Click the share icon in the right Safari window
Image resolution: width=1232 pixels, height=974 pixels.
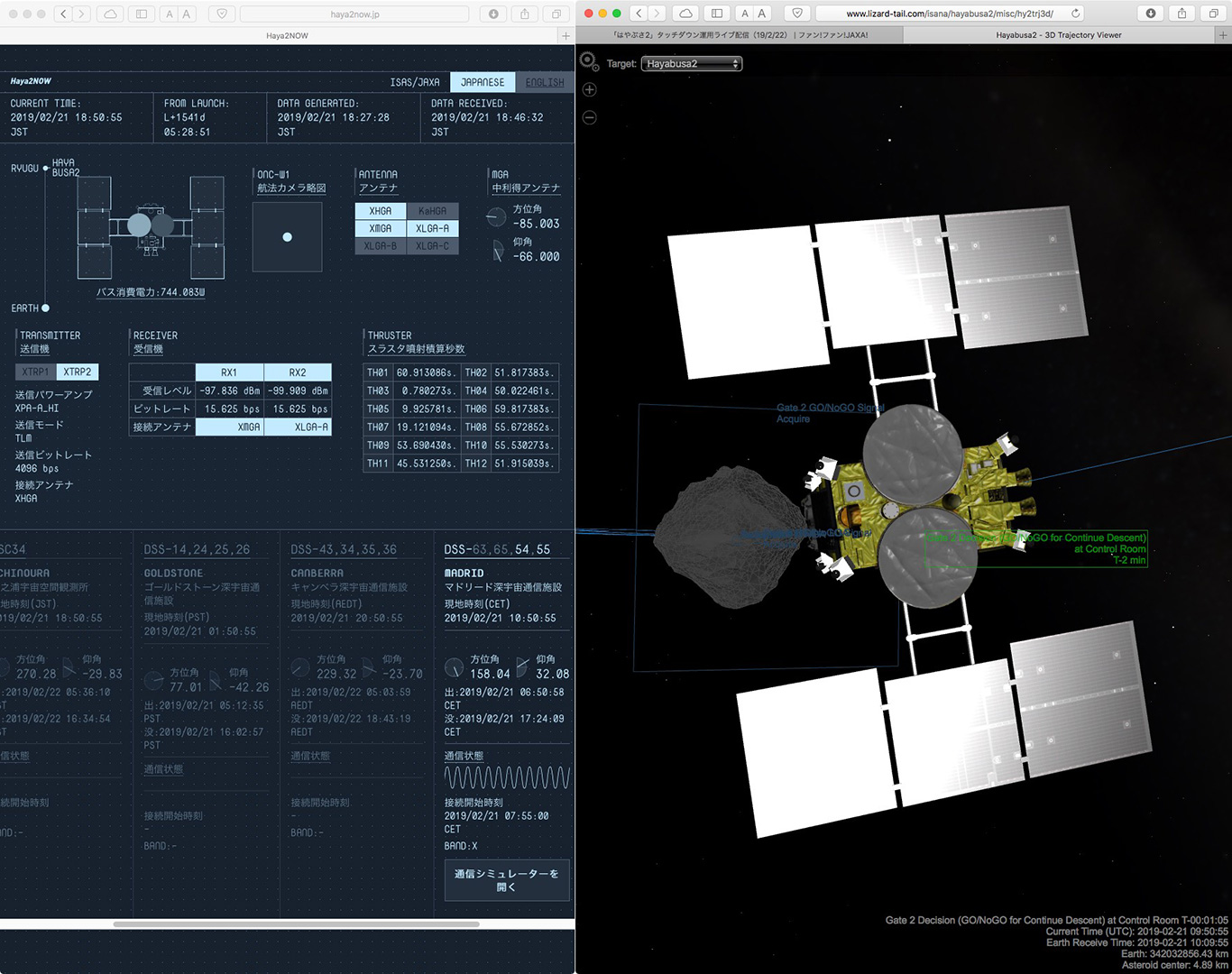1181,14
